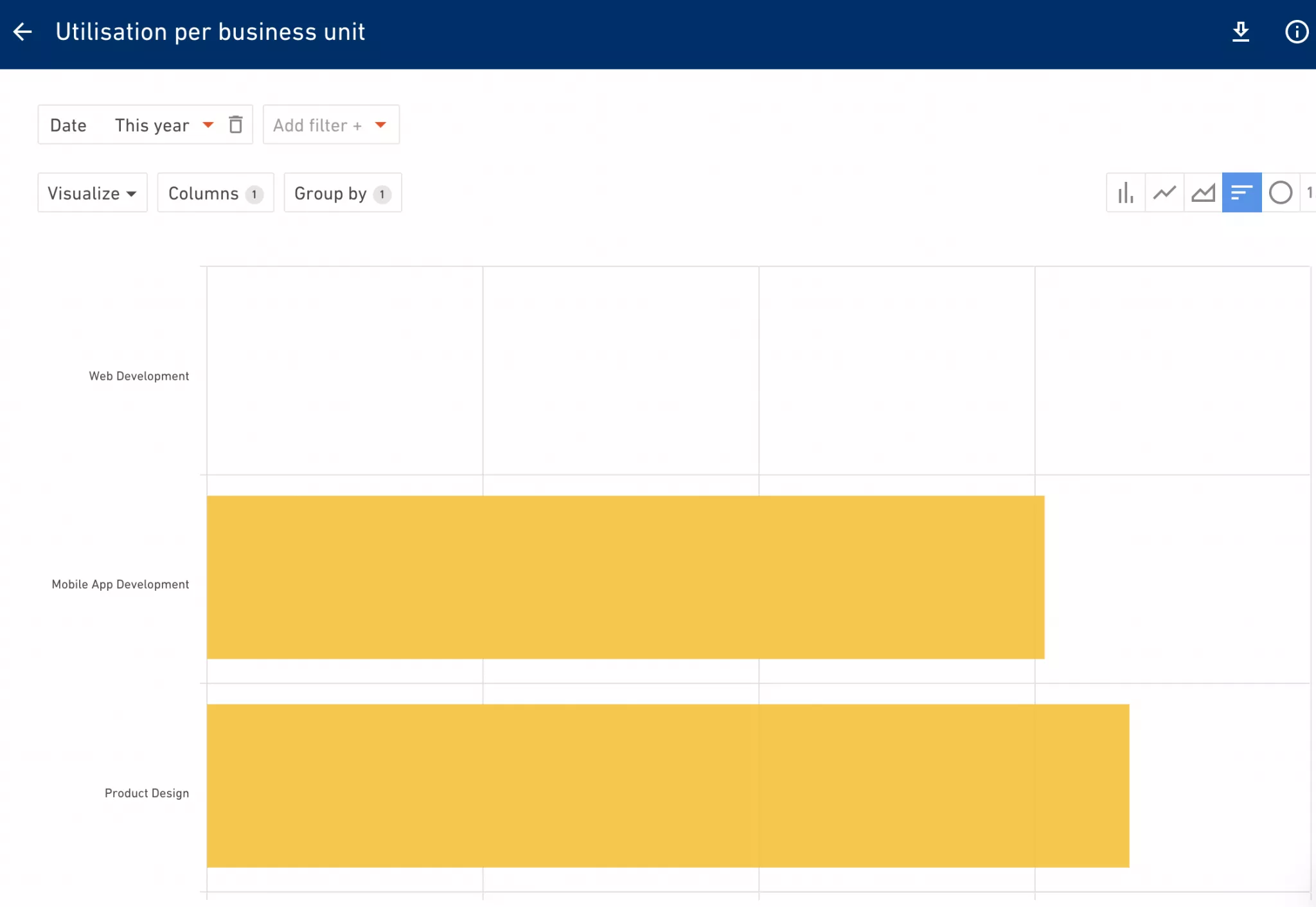Click the Mobile App Development axis label

[x=120, y=584]
